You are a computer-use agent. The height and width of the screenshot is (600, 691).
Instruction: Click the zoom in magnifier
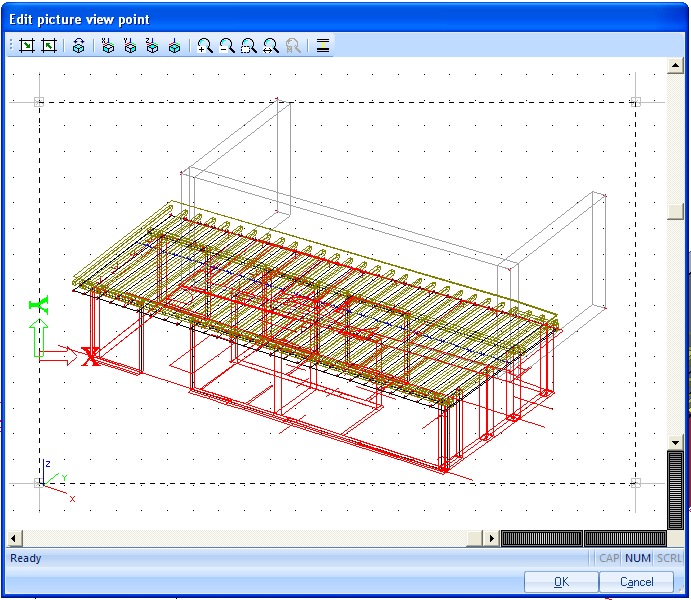pos(205,45)
